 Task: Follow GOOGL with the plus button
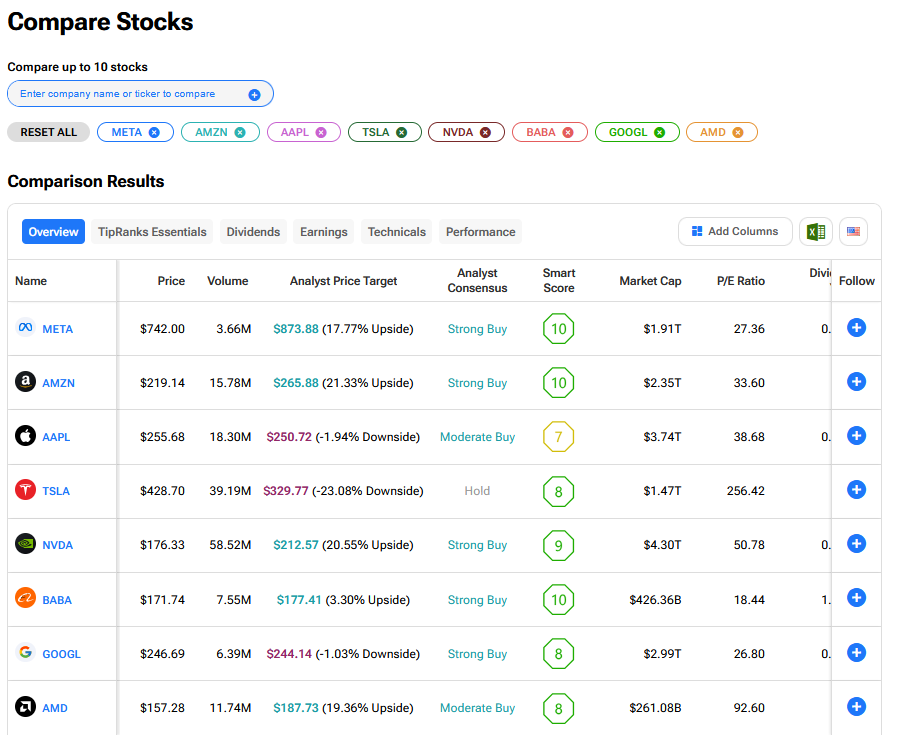pyautogui.click(x=857, y=652)
